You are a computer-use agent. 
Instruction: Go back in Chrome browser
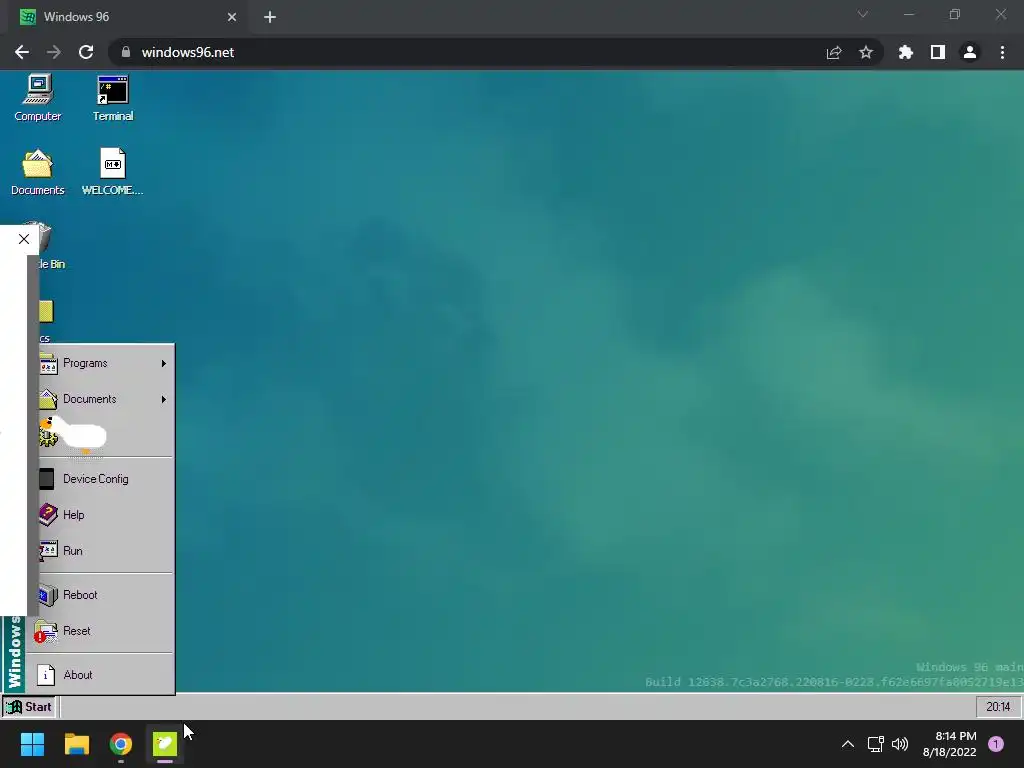(22, 52)
